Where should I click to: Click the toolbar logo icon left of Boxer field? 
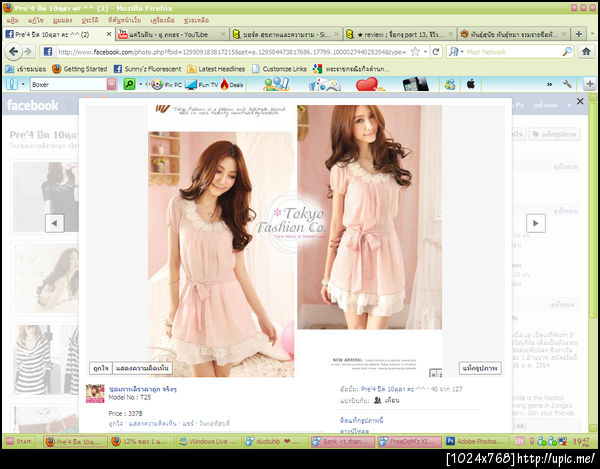click(x=11, y=84)
